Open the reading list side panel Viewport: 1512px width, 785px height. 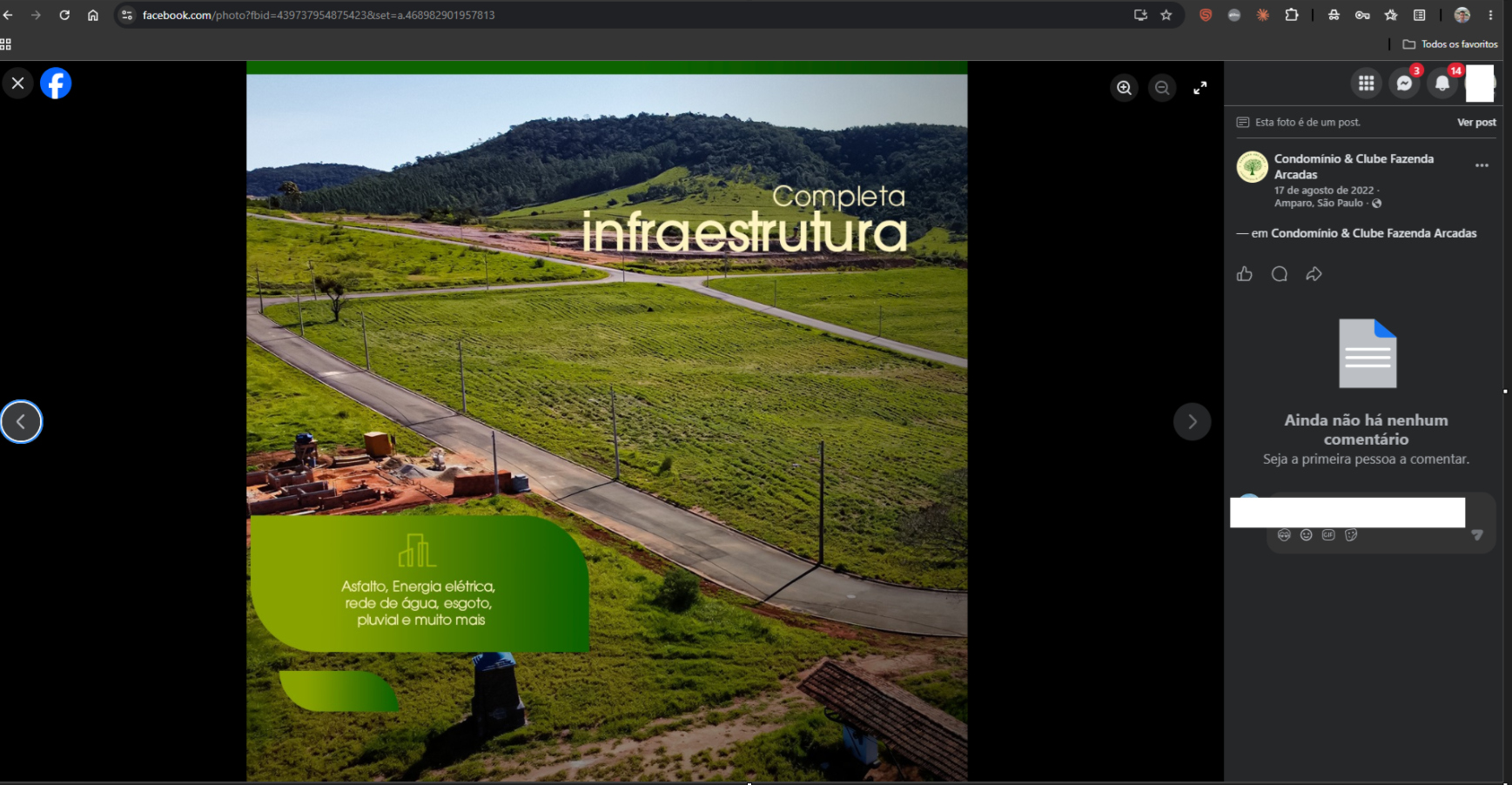tap(1420, 15)
